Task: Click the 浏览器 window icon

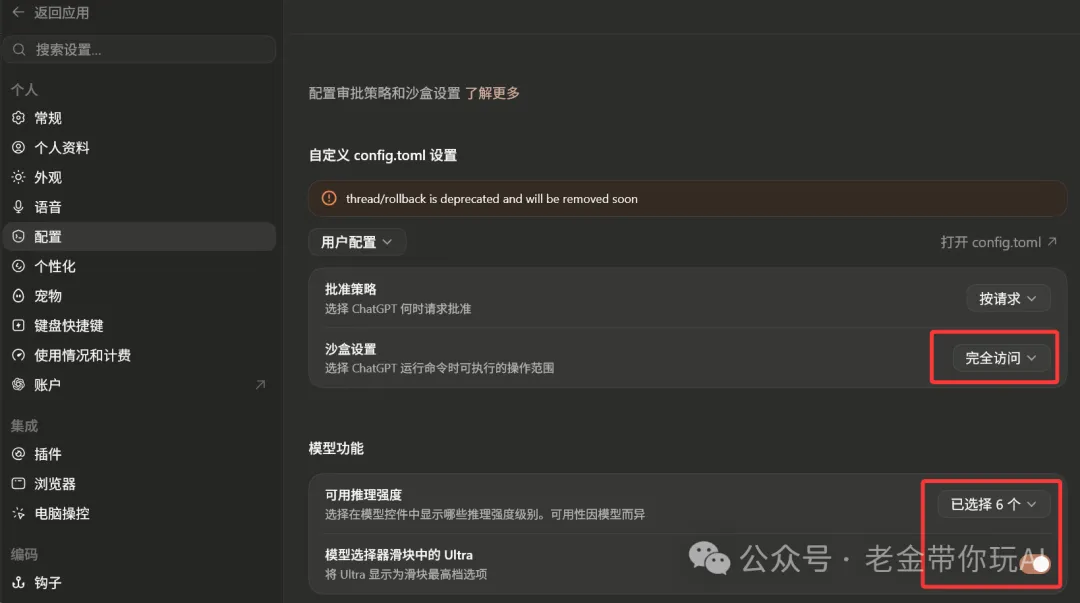Action: (x=19, y=484)
